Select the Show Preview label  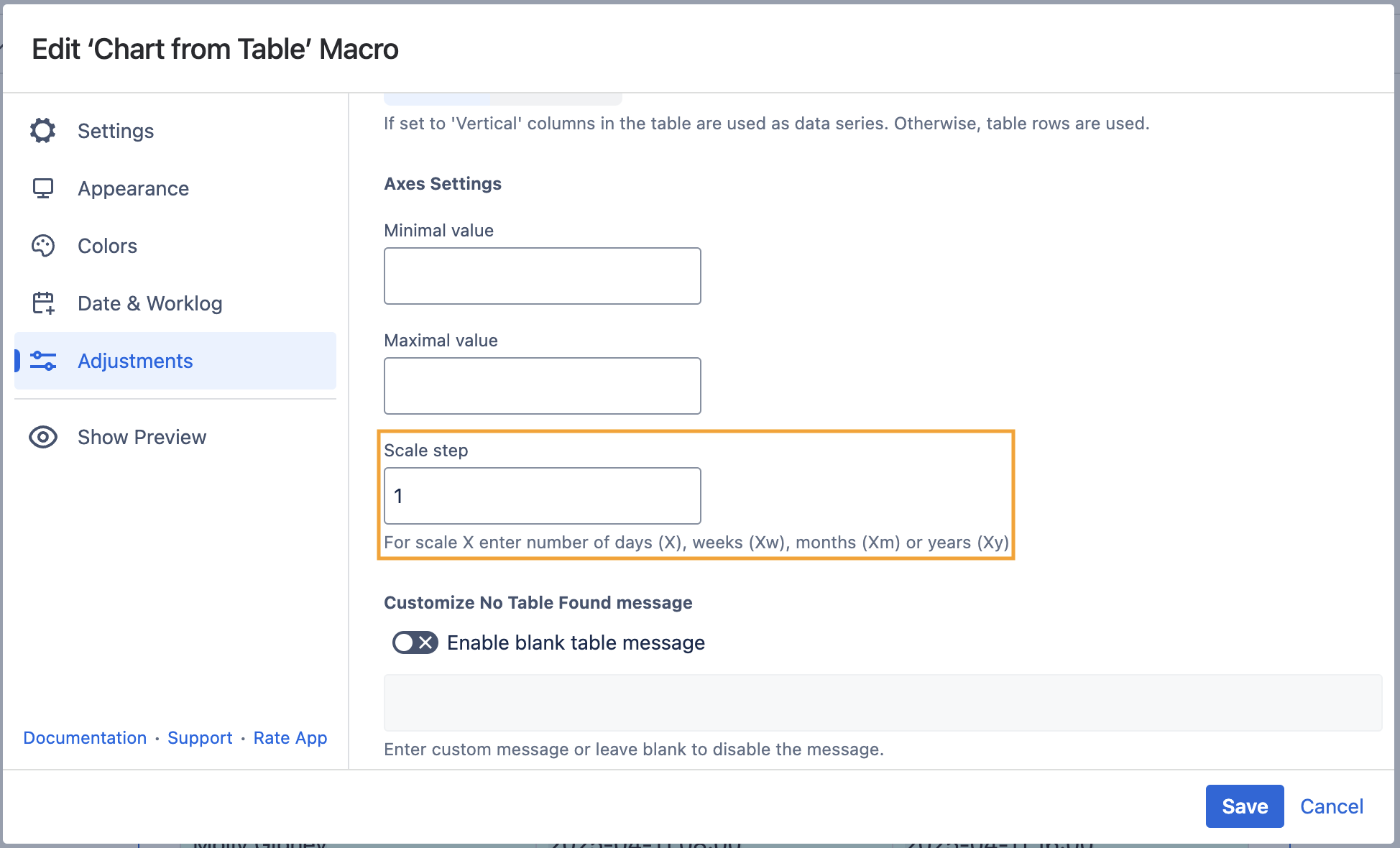click(x=142, y=437)
